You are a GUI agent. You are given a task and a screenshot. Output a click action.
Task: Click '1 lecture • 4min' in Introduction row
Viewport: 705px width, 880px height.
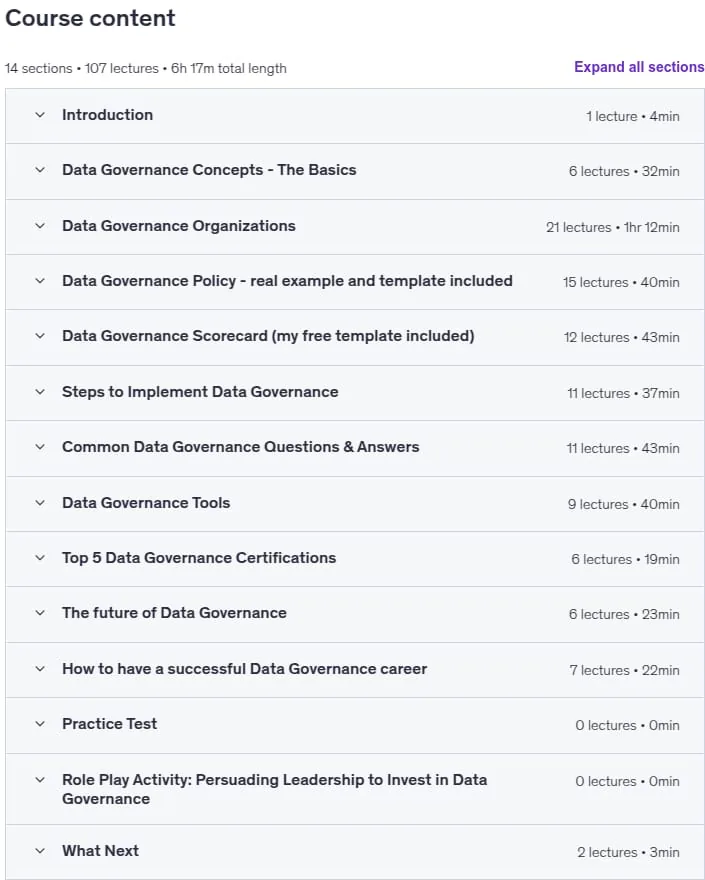(633, 116)
